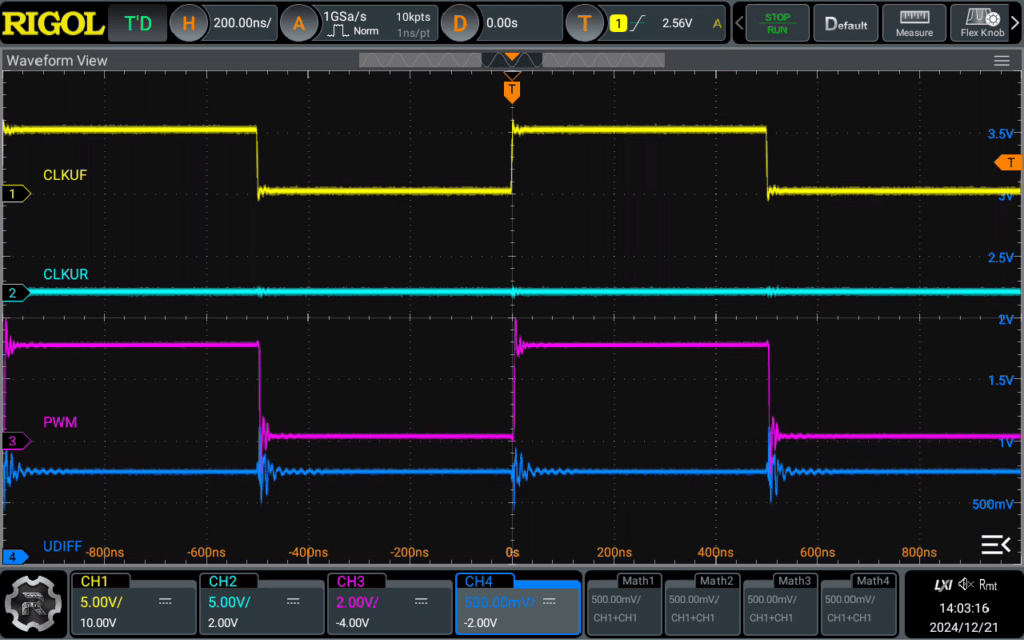Expand the toolbar with the right chevron
1024x643 pixels.
pyautogui.click(x=1016, y=23)
